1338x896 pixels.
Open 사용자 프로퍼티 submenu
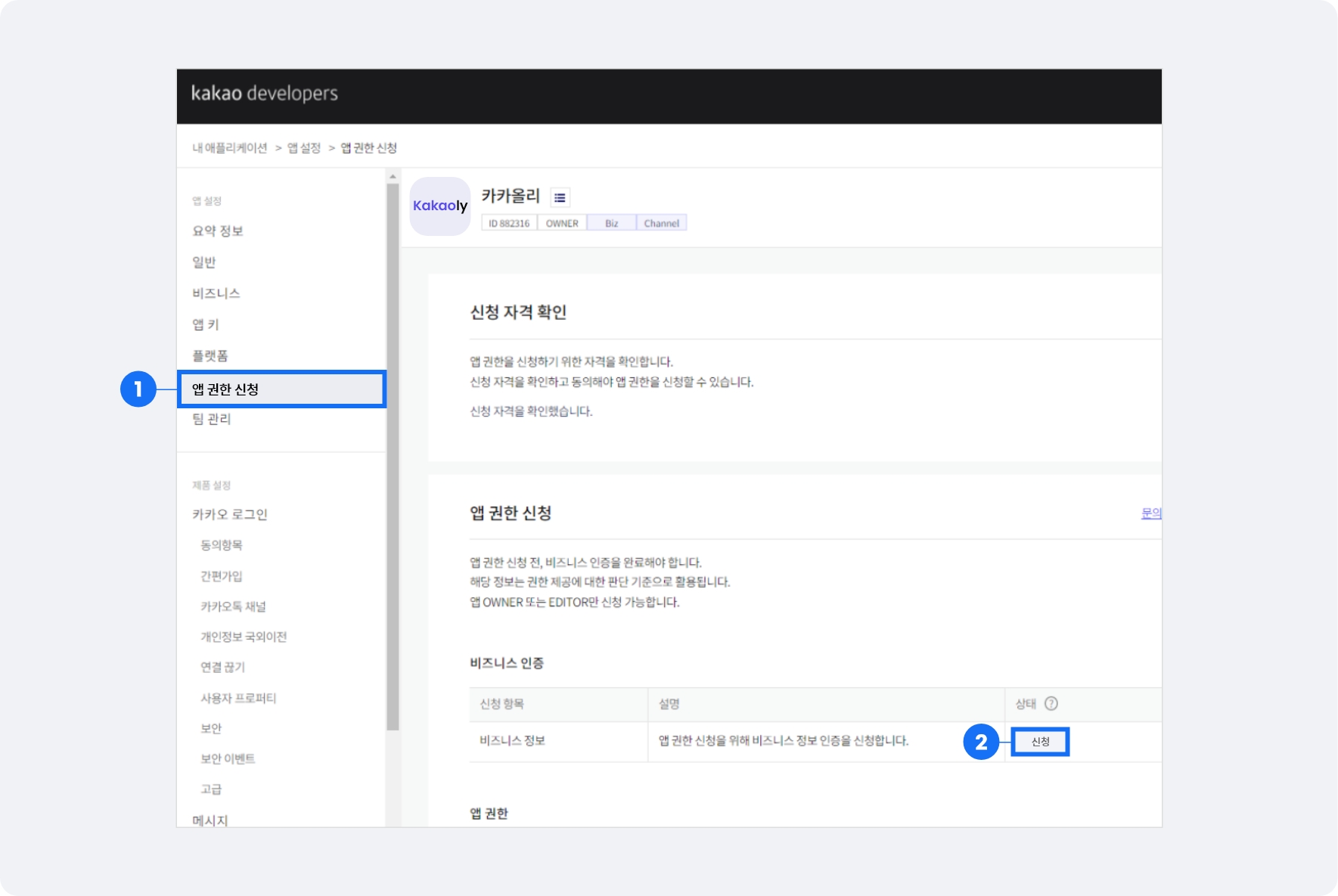pos(238,698)
